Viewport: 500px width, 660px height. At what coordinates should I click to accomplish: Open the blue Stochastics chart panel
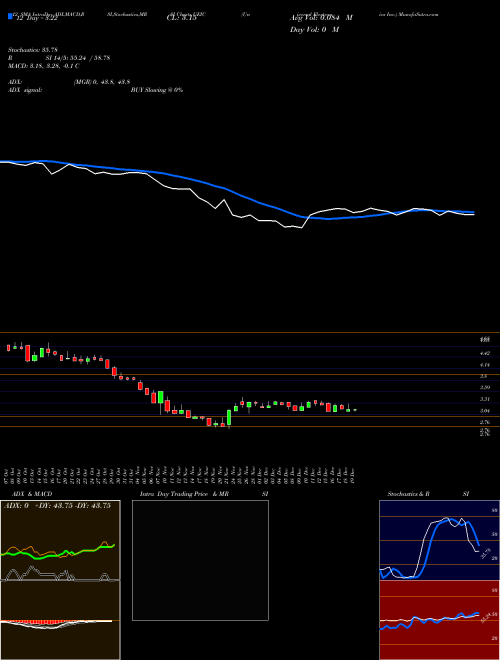coord(439,540)
